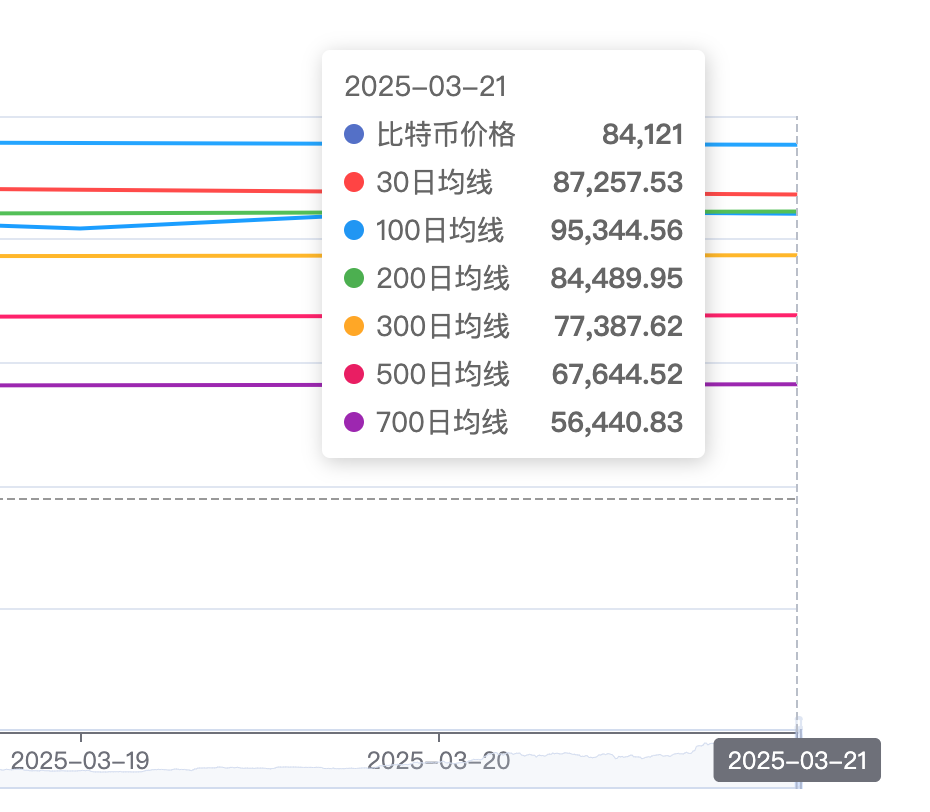The width and height of the screenshot is (930, 812).
Task: Click the 30日均线 tooltip label
Action: click(434, 182)
